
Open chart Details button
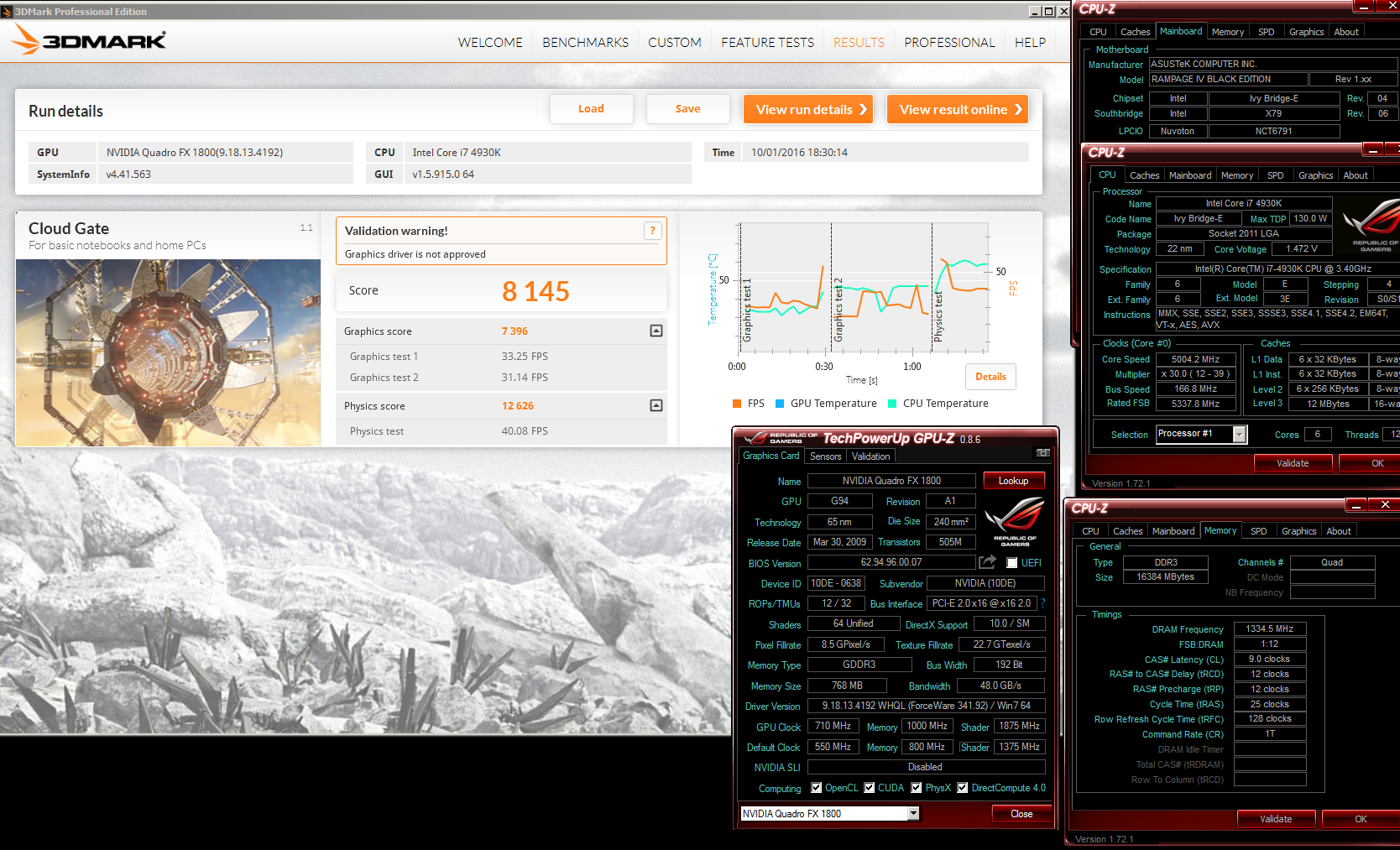(990, 377)
